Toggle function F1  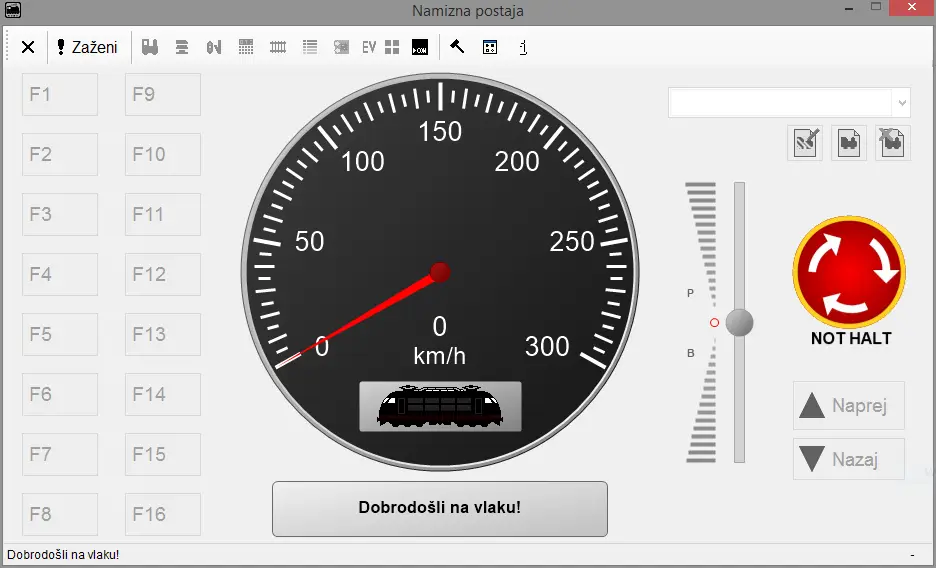[60, 95]
